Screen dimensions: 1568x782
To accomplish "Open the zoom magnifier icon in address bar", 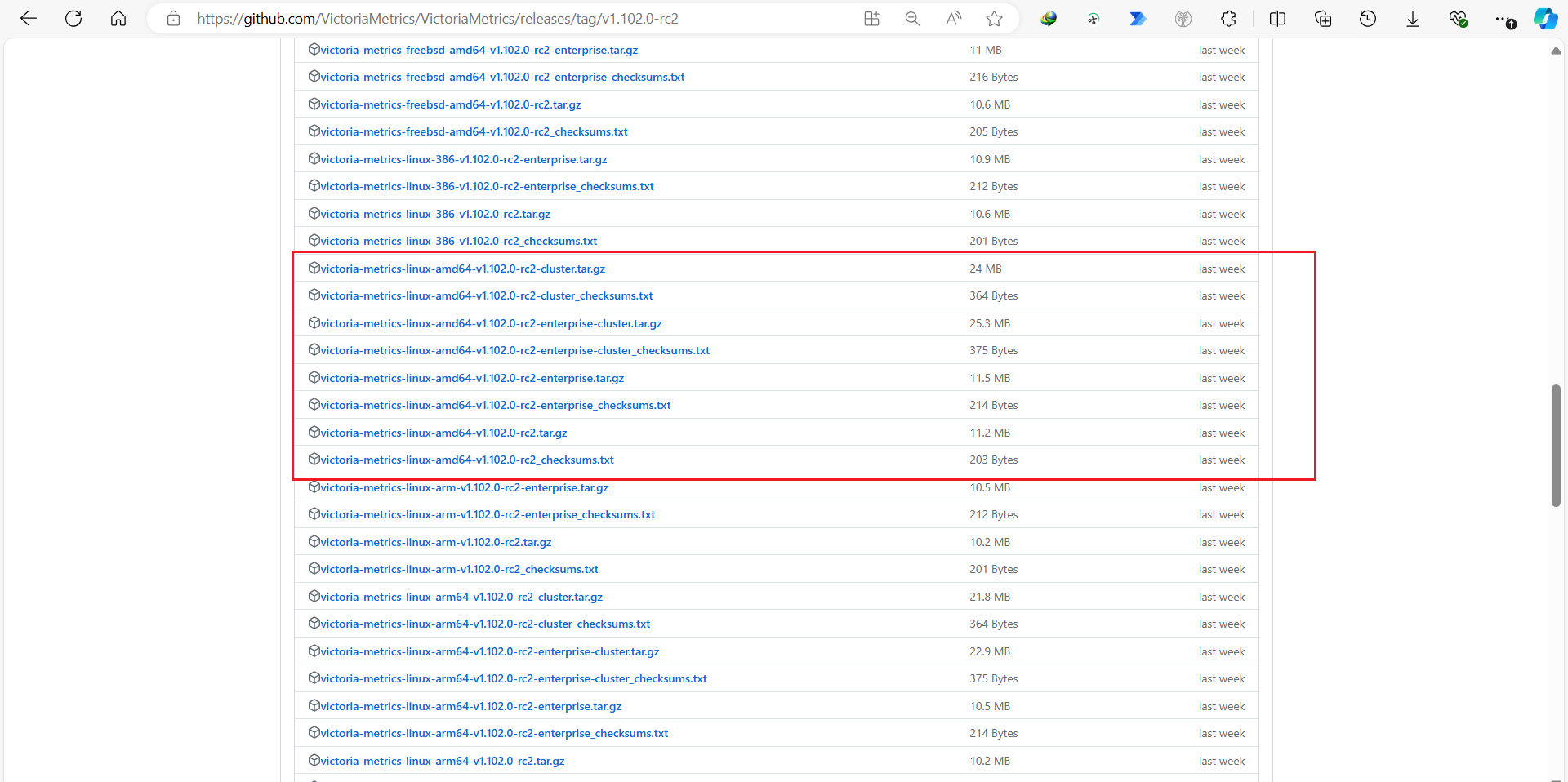I will (912, 19).
